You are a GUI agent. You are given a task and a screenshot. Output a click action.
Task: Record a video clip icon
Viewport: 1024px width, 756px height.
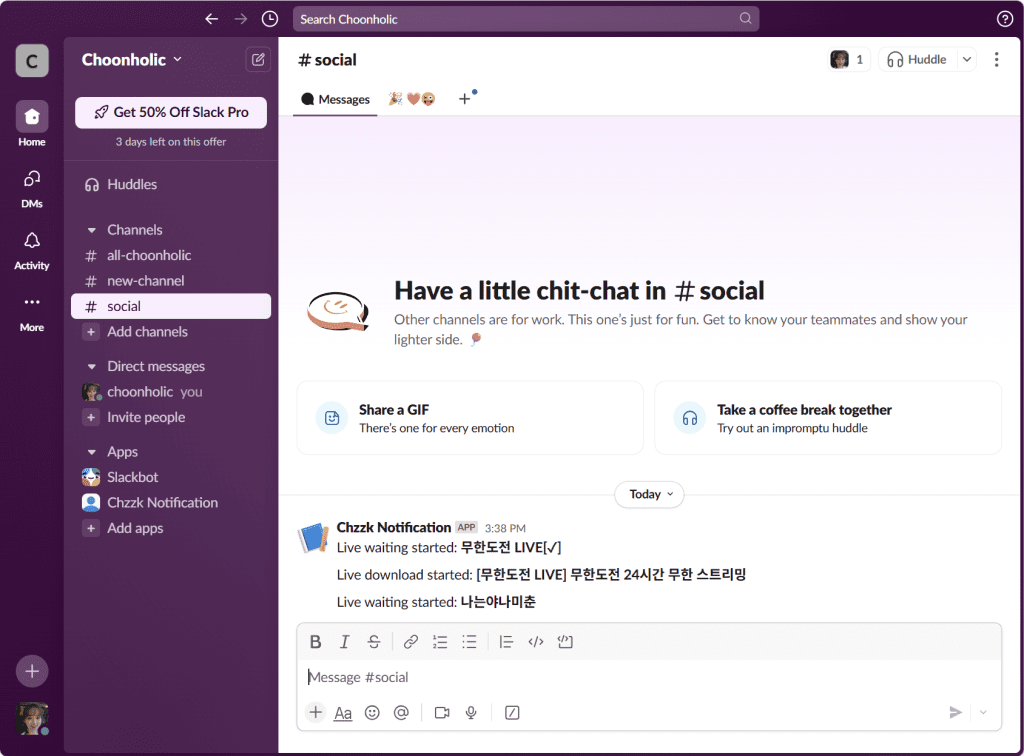click(x=442, y=712)
